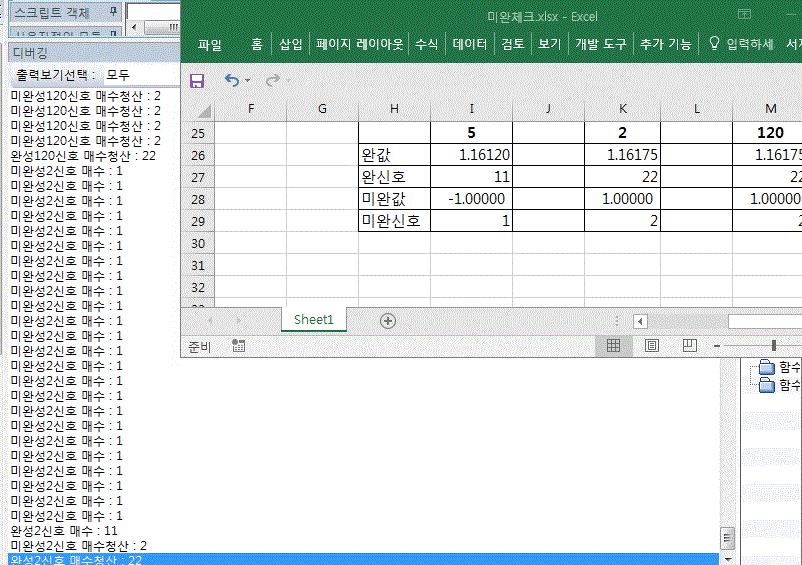
Task: Click the zoom slider handle
Action: pos(773,346)
